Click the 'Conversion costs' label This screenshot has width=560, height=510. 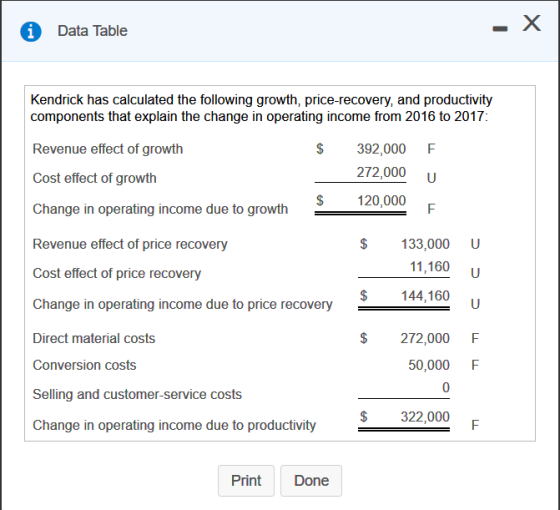[x=84, y=365]
